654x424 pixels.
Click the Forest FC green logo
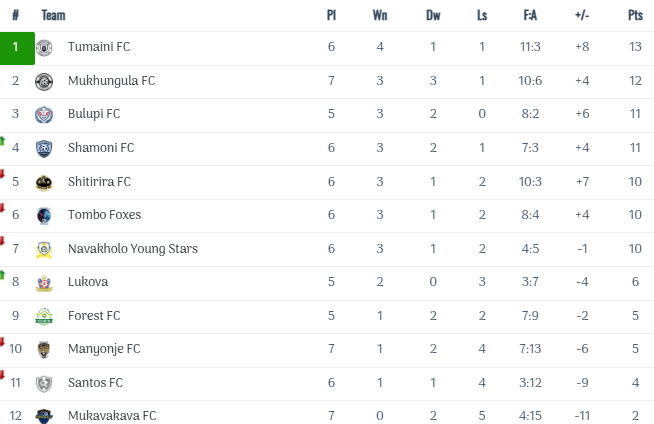point(44,316)
